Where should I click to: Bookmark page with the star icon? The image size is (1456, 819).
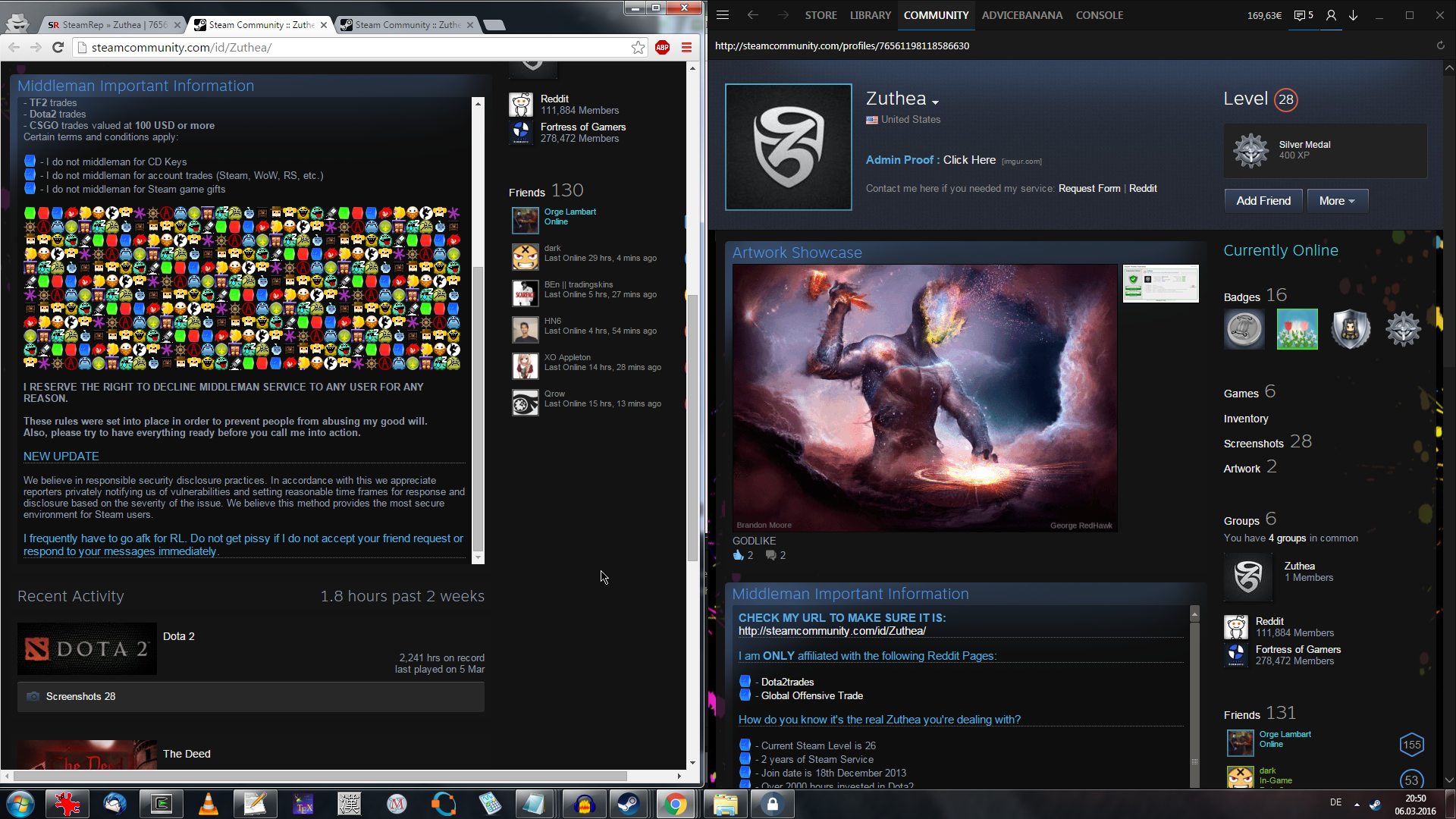click(x=638, y=48)
